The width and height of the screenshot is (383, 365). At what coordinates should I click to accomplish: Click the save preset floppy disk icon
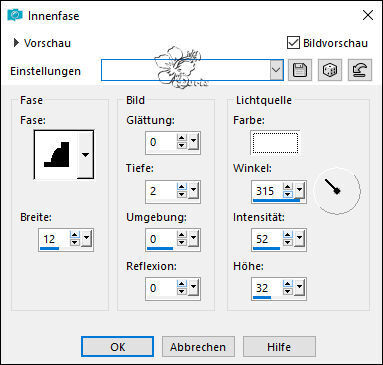coord(299,70)
